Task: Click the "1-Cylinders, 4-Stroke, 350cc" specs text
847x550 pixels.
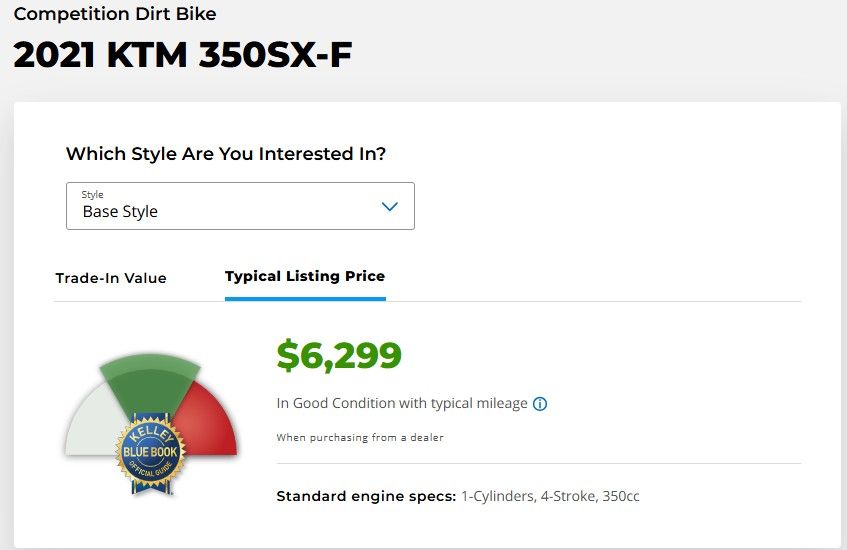Action: [x=550, y=496]
